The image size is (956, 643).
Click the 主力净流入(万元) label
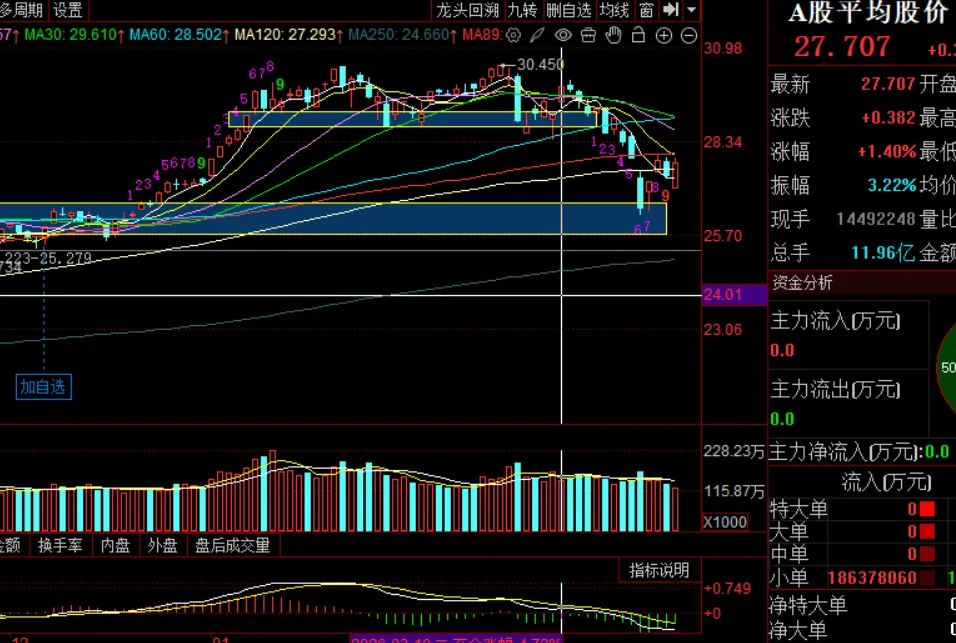click(845, 452)
